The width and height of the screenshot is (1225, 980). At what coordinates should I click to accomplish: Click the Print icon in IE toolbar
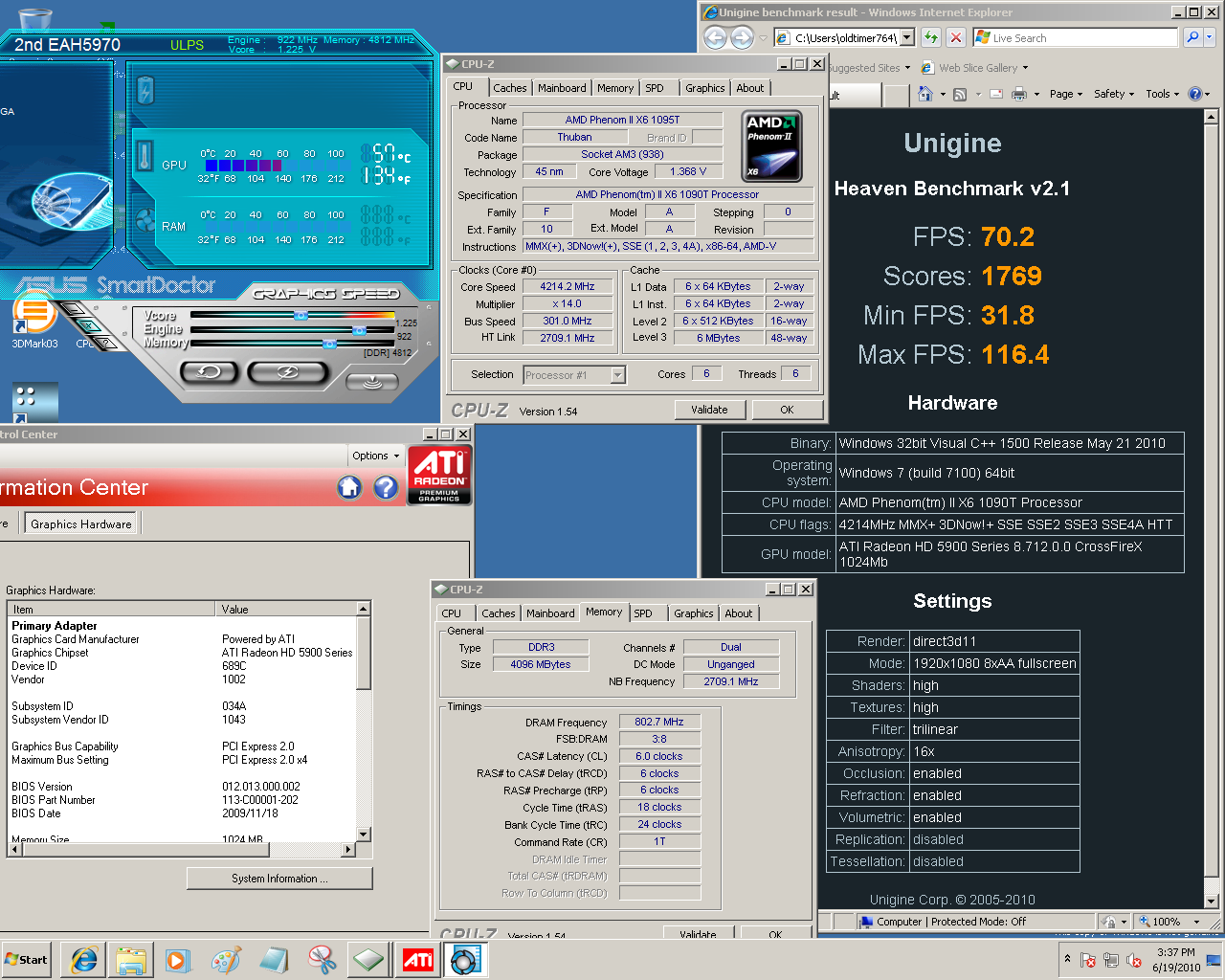click(x=1019, y=94)
